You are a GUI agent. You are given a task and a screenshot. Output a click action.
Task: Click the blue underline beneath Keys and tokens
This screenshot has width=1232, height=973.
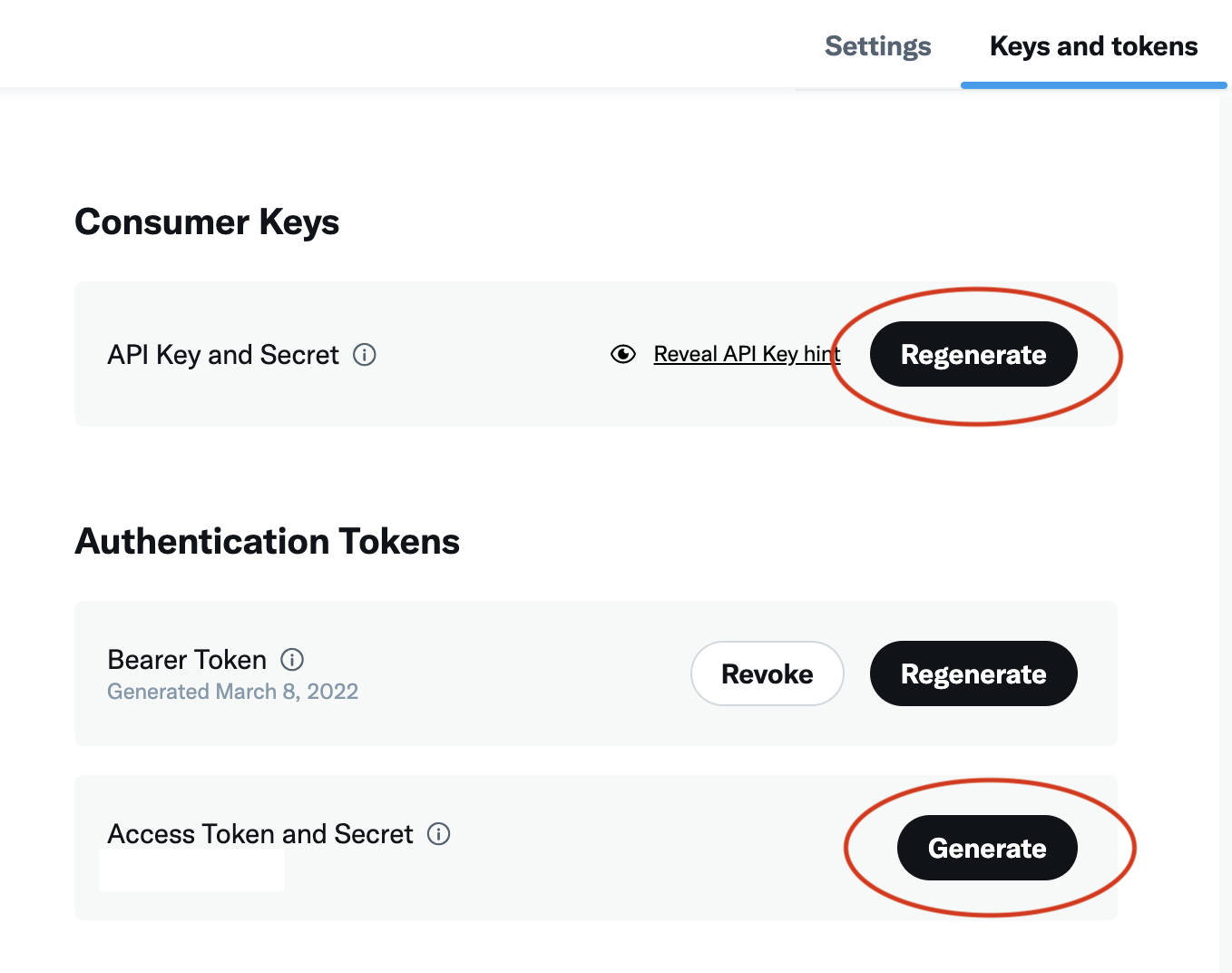coord(1093,85)
